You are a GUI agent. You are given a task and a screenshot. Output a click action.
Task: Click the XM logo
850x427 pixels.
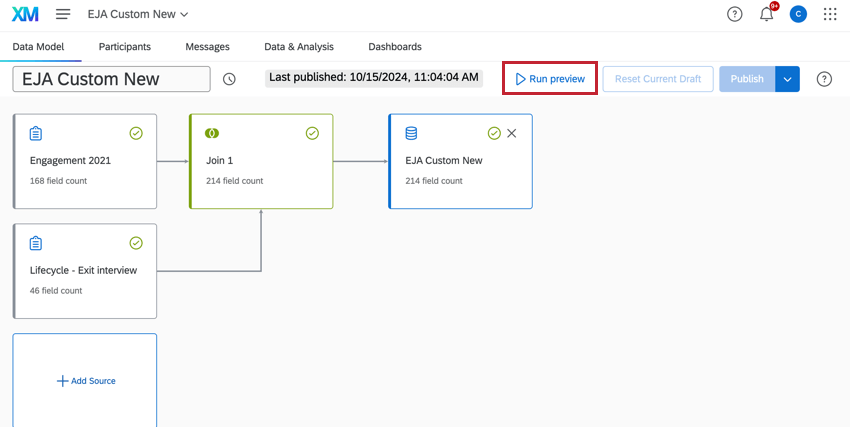tap(25, 14)
